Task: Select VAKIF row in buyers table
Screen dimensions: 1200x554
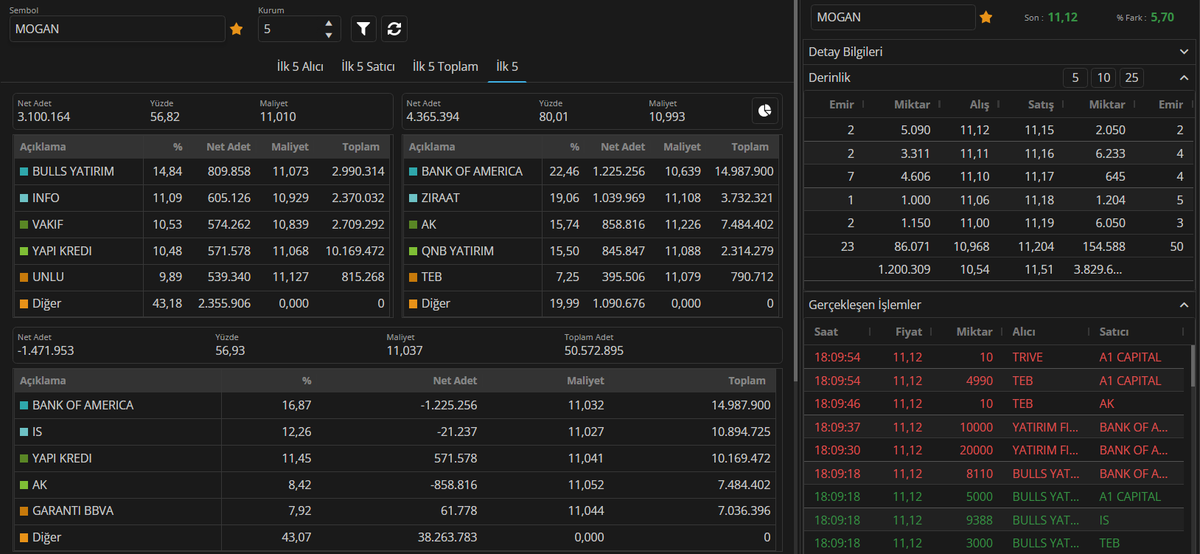Action: 202,224
